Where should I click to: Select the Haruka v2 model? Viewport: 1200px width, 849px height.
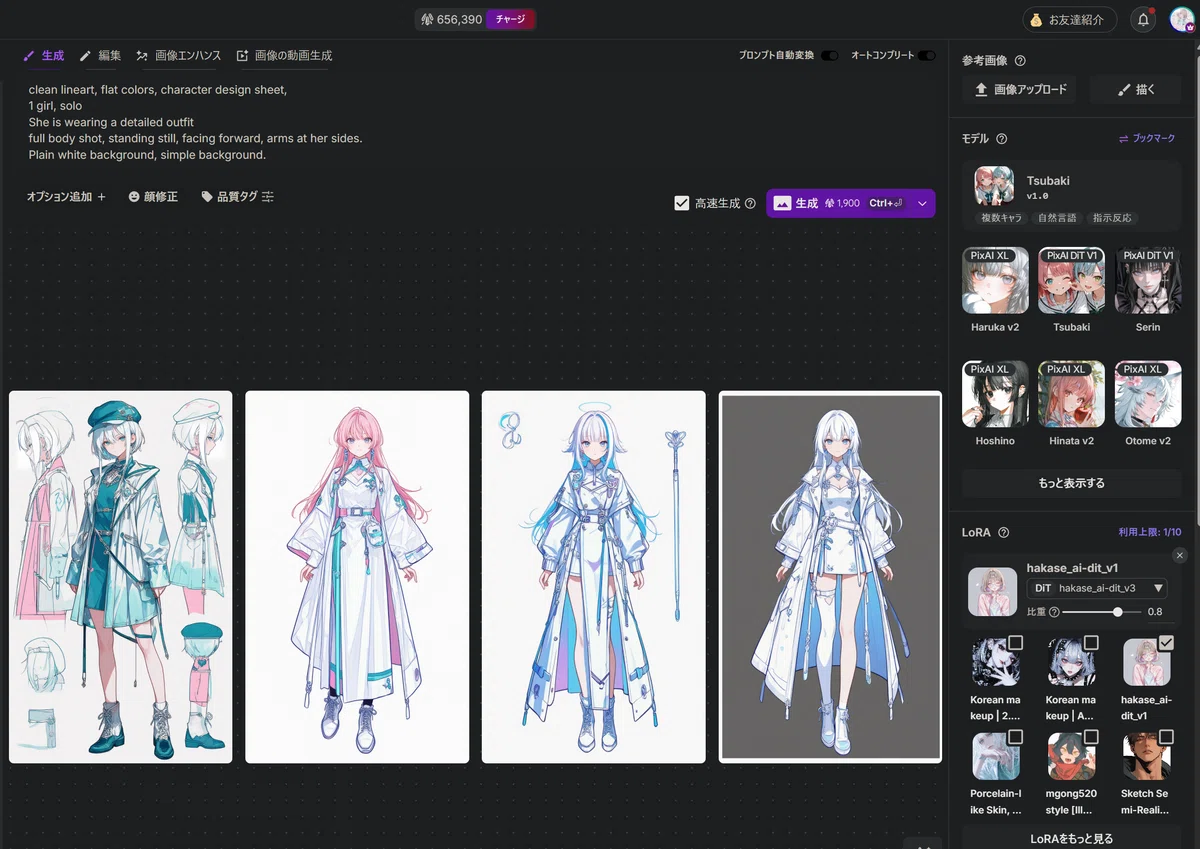995,280
